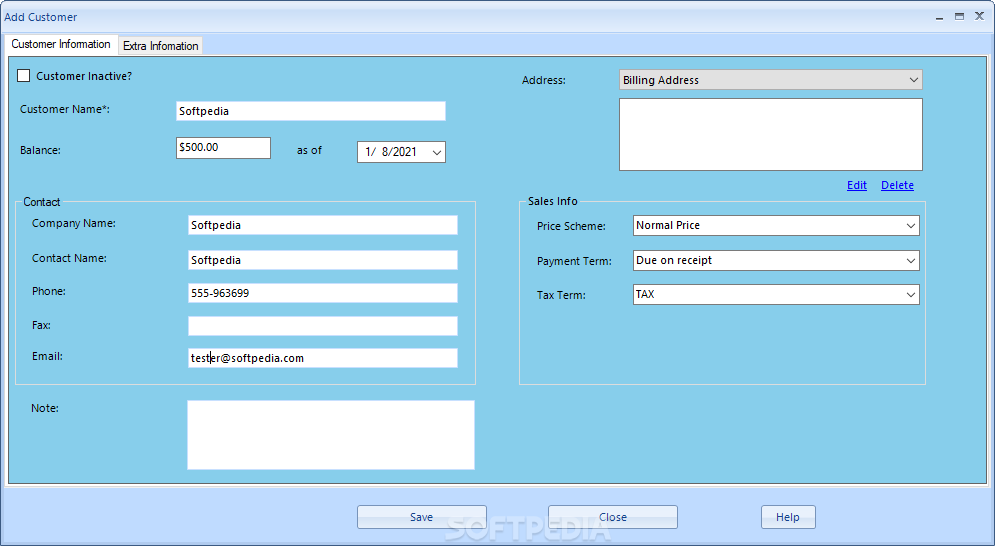This screenshot has height=555, width=995.
Task: Click the Close button at bottom
Action: pyautogui.click(x=613, y=517)
